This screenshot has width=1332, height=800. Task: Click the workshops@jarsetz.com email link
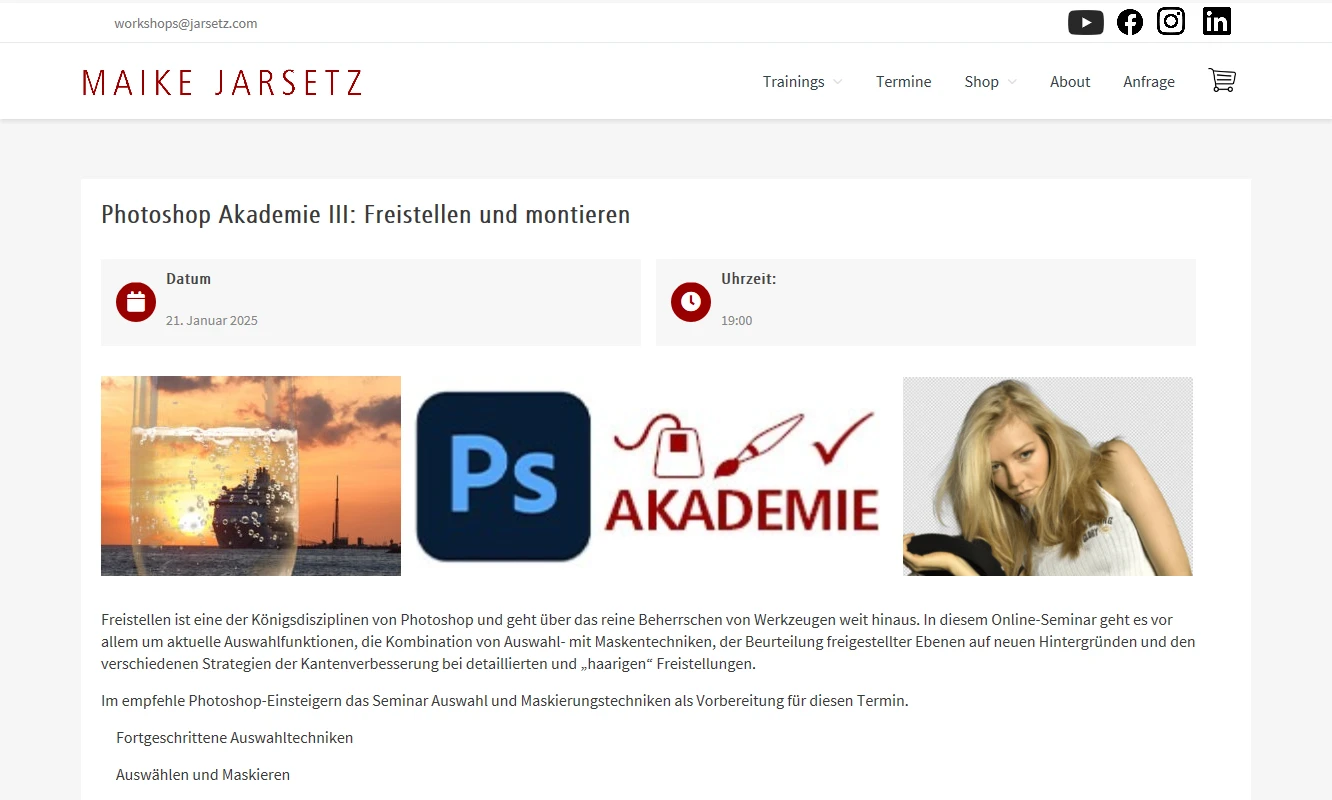(186, 23)
